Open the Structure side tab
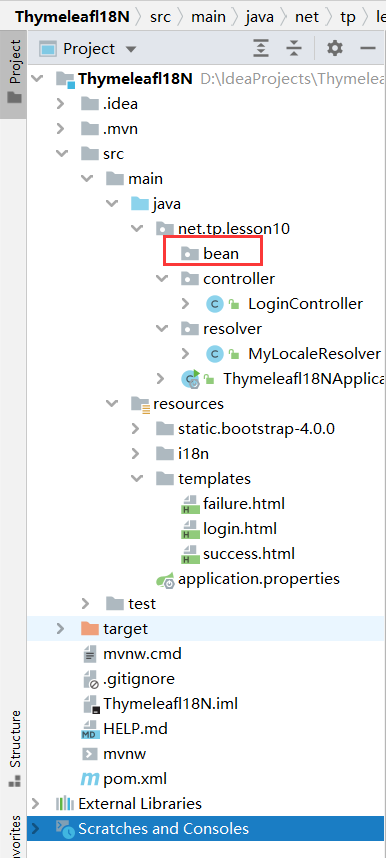The width and height of the screenshot is (386, 858). pyautogui.click(x=14, y=749)
